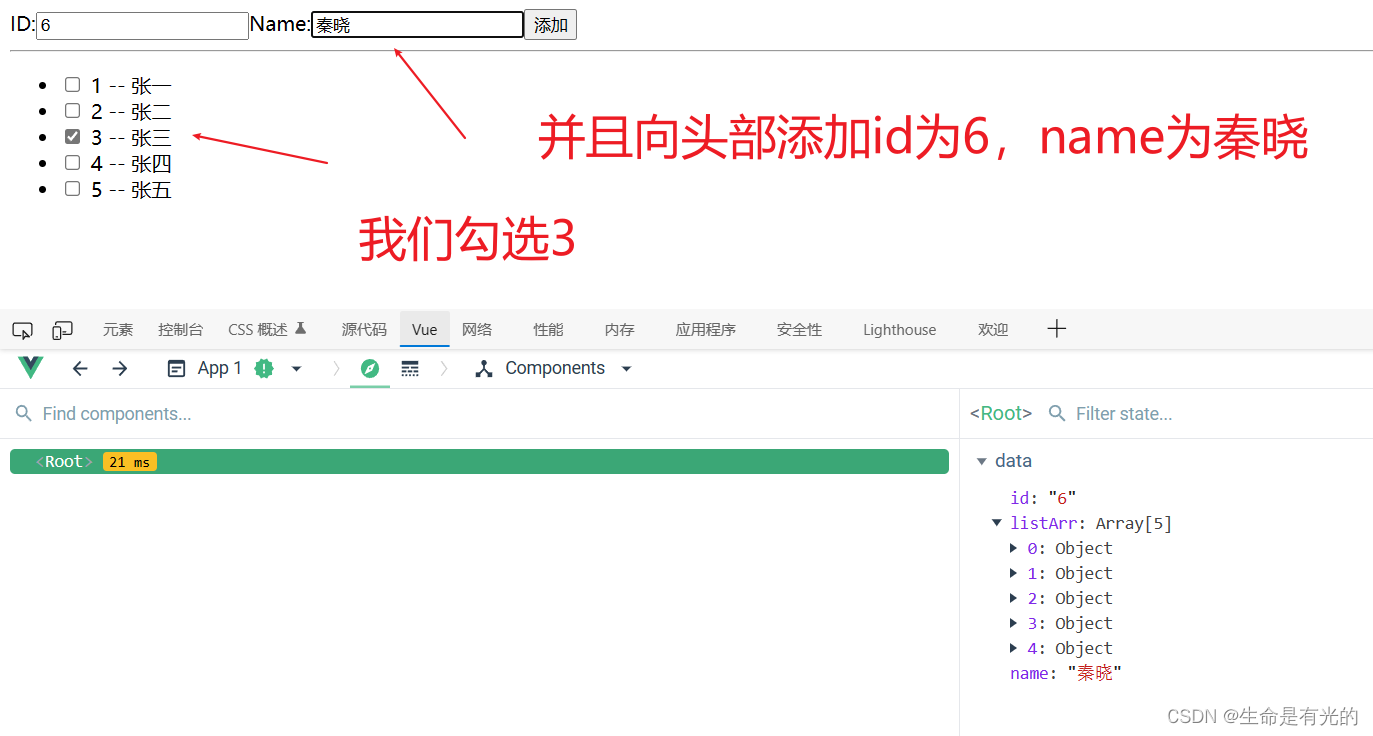Open the 欢迎 tab
This screenshot has height=736, width=1373.
point(993,330)
